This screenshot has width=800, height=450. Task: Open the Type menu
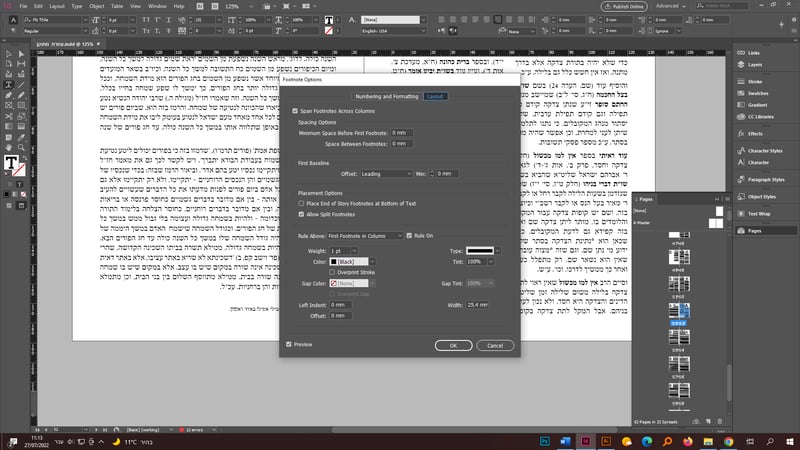pyautogui.click(x=77, y=6)
